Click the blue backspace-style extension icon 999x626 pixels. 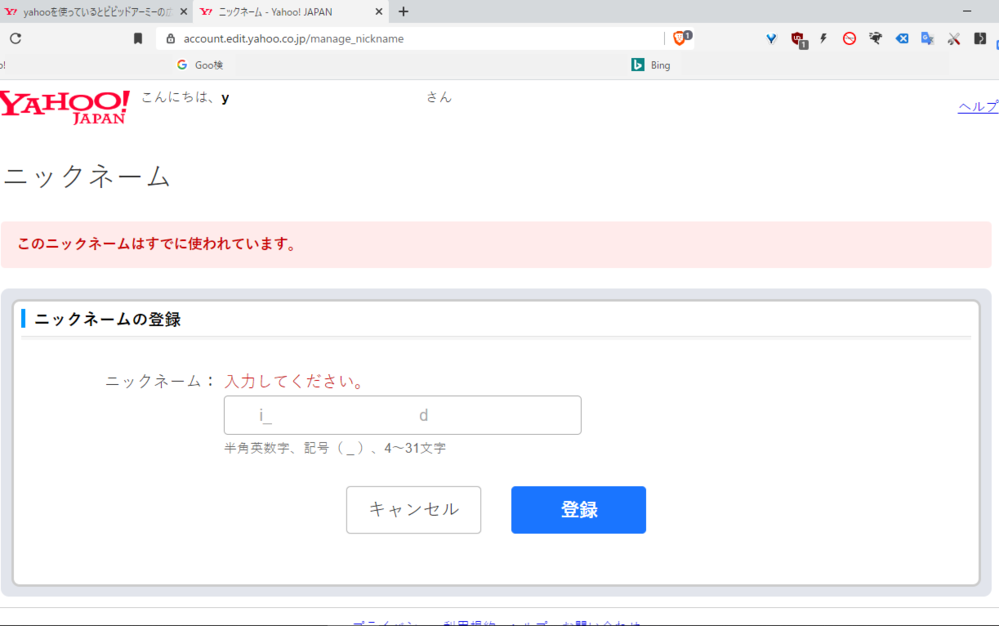tap(901, 39)
